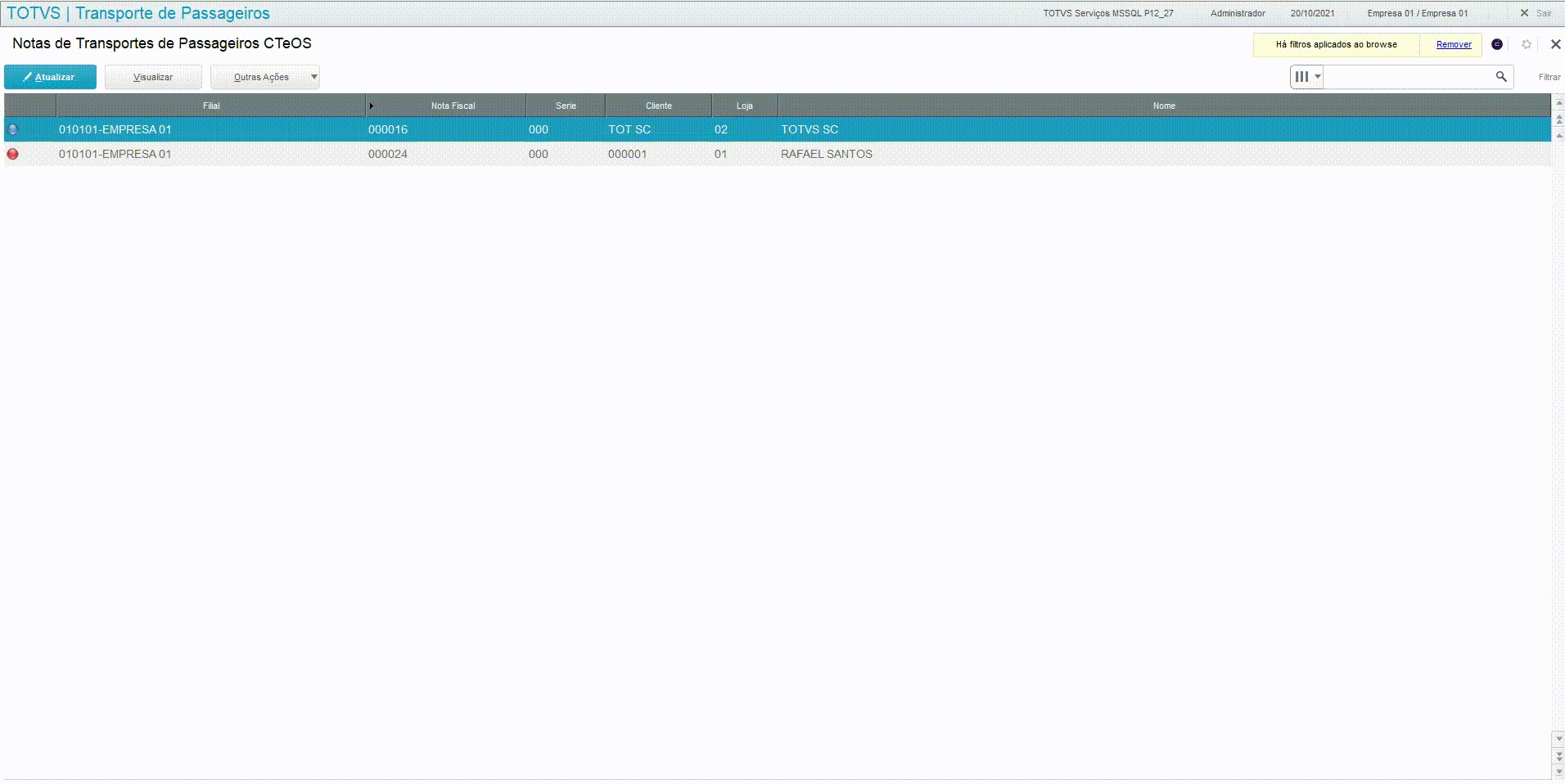Click the red status indicator on row 000024
Image resolution: width=1565 pixels, height=784 pixels.
[x=13, y=154]
